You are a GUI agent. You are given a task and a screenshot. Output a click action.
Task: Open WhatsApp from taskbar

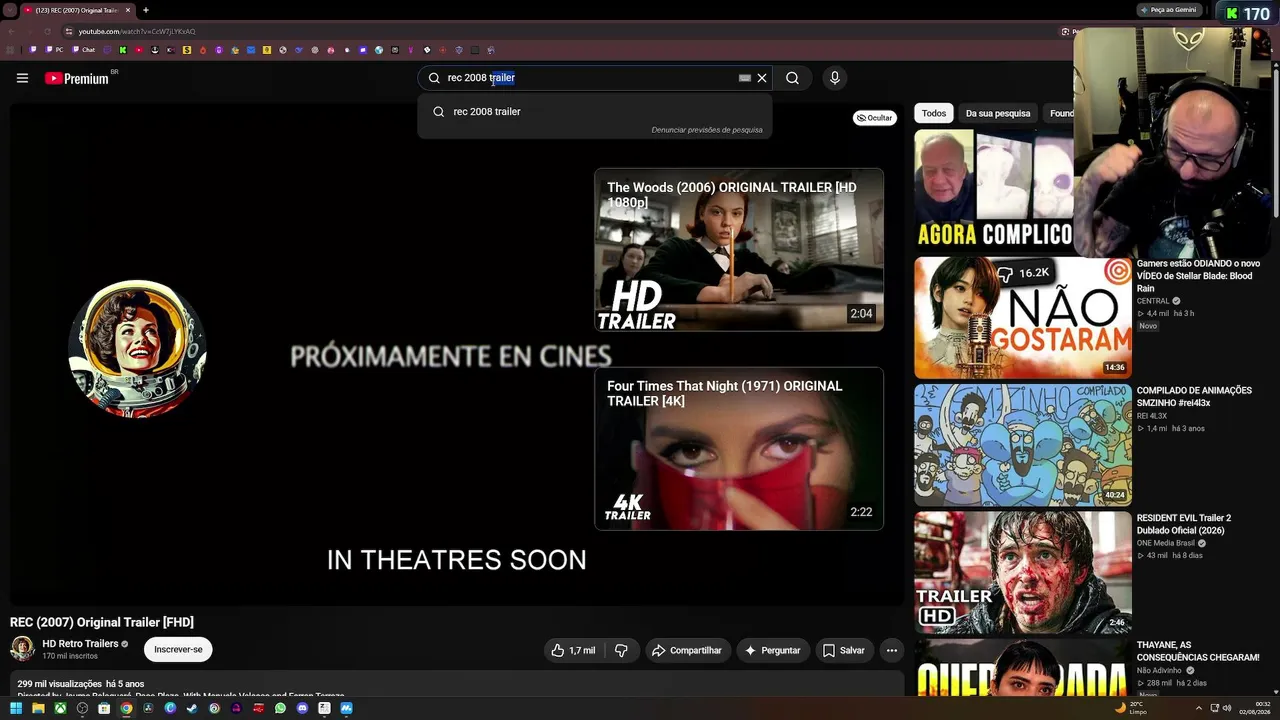coord(280,708)
